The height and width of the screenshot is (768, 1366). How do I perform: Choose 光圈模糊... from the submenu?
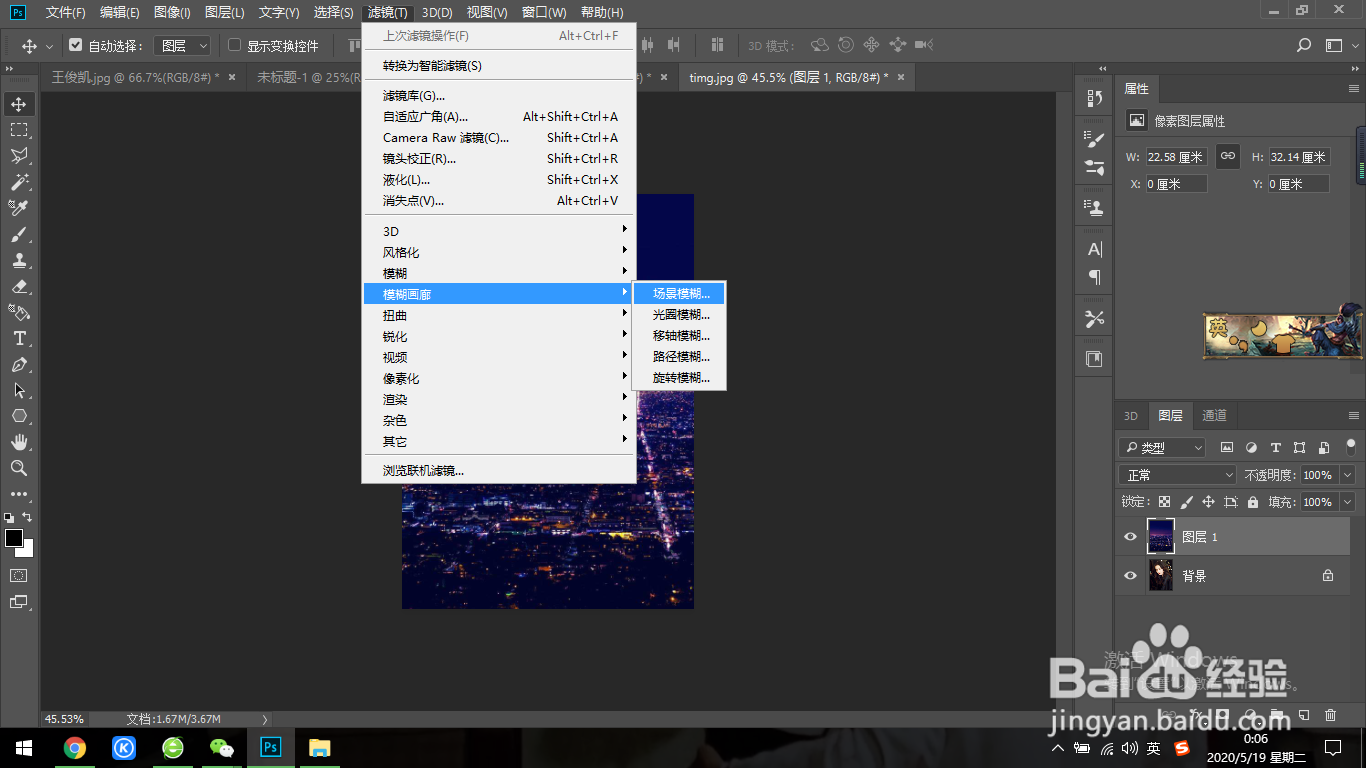point(680,315)
